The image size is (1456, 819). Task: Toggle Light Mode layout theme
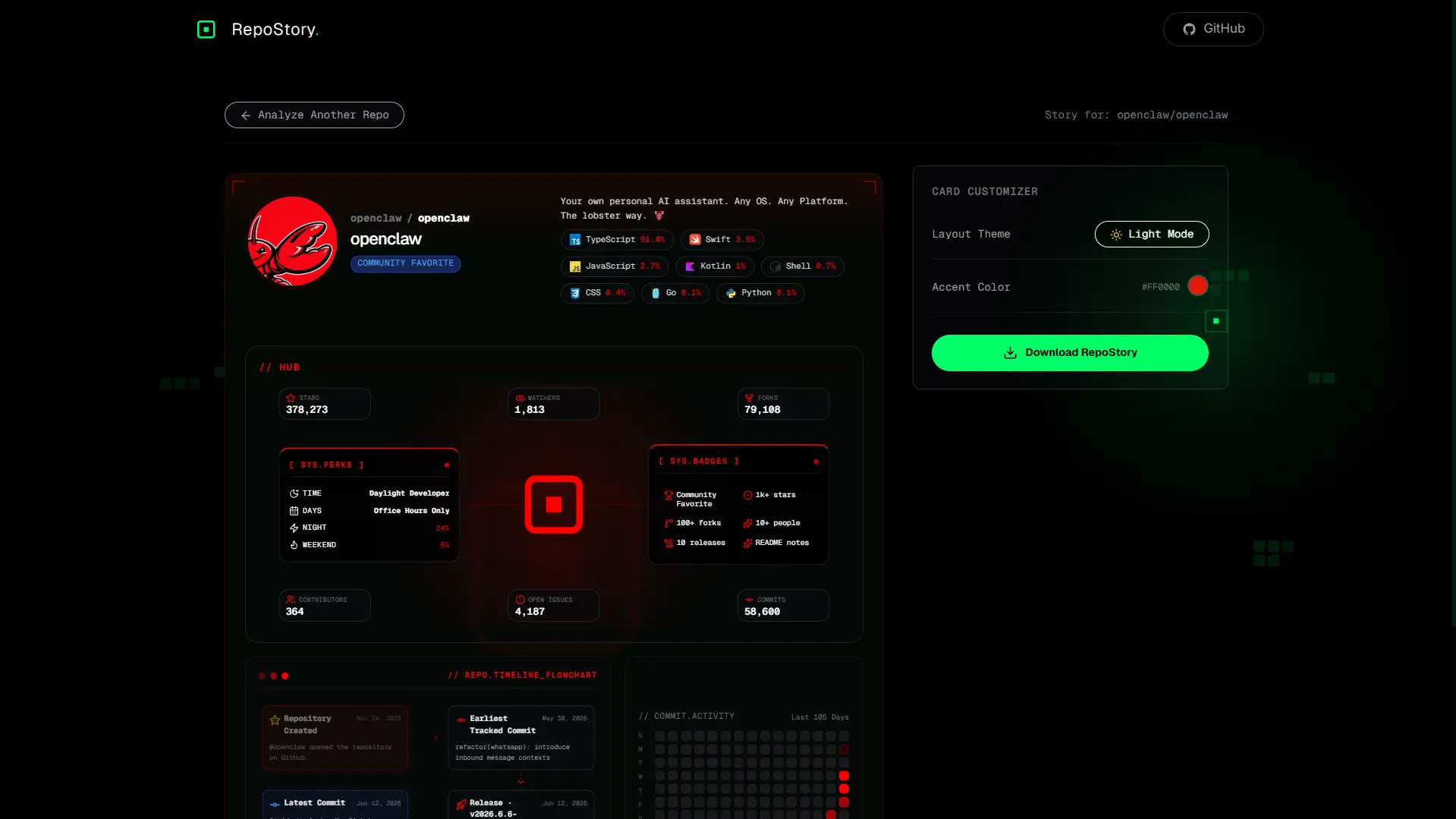point(1151,234)
